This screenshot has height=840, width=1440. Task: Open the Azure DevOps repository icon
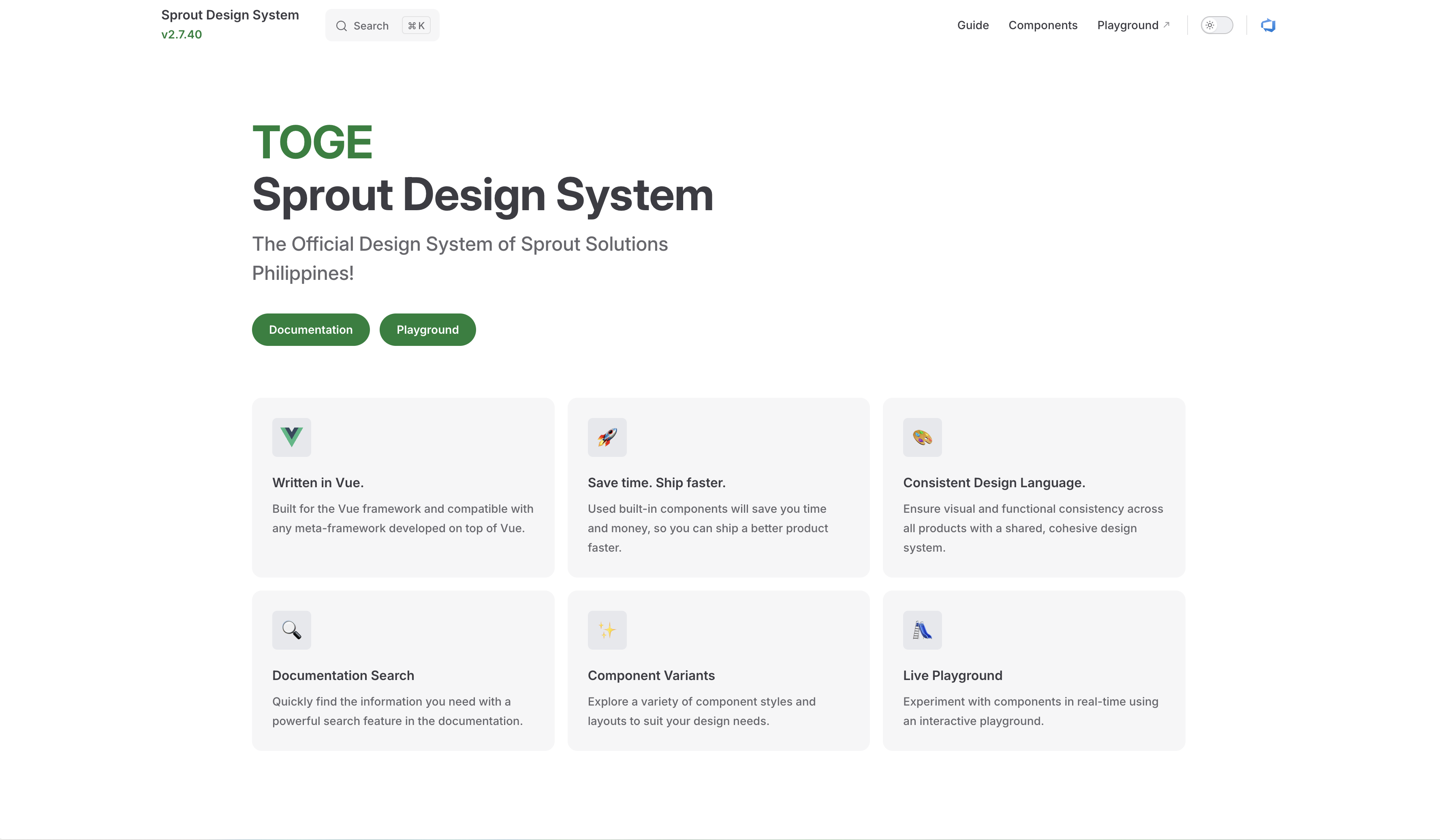pyautogui.click(x=1268, y=25)
